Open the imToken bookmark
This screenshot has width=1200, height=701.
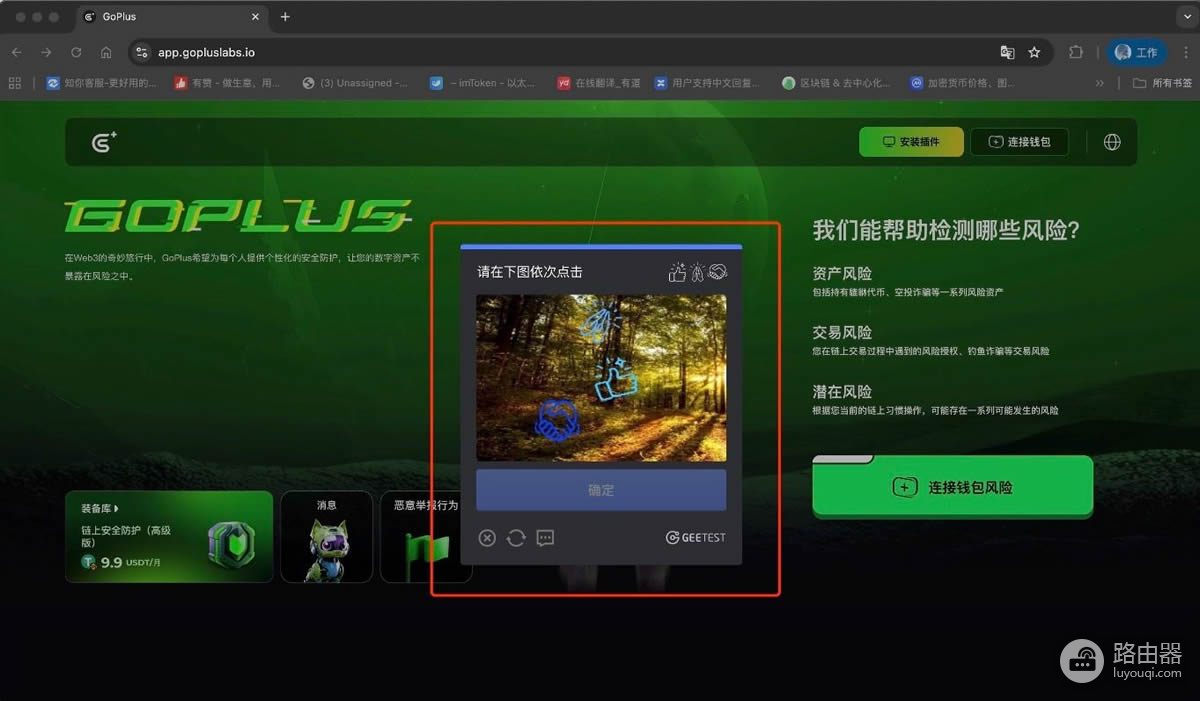click(484, 83)
